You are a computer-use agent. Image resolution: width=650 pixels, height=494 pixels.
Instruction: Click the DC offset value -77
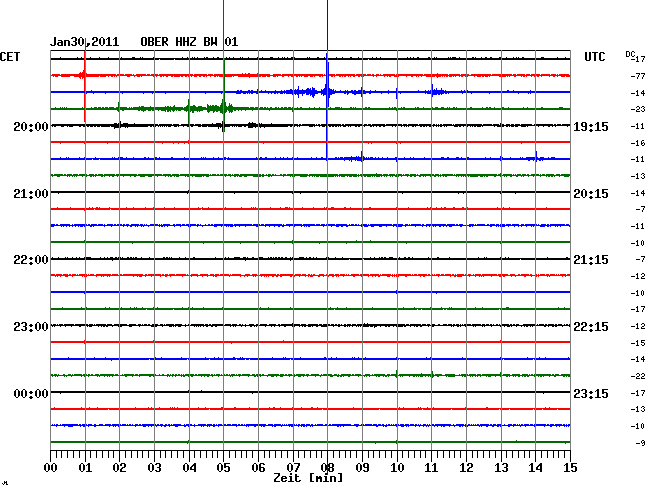[x=638, y=76]
